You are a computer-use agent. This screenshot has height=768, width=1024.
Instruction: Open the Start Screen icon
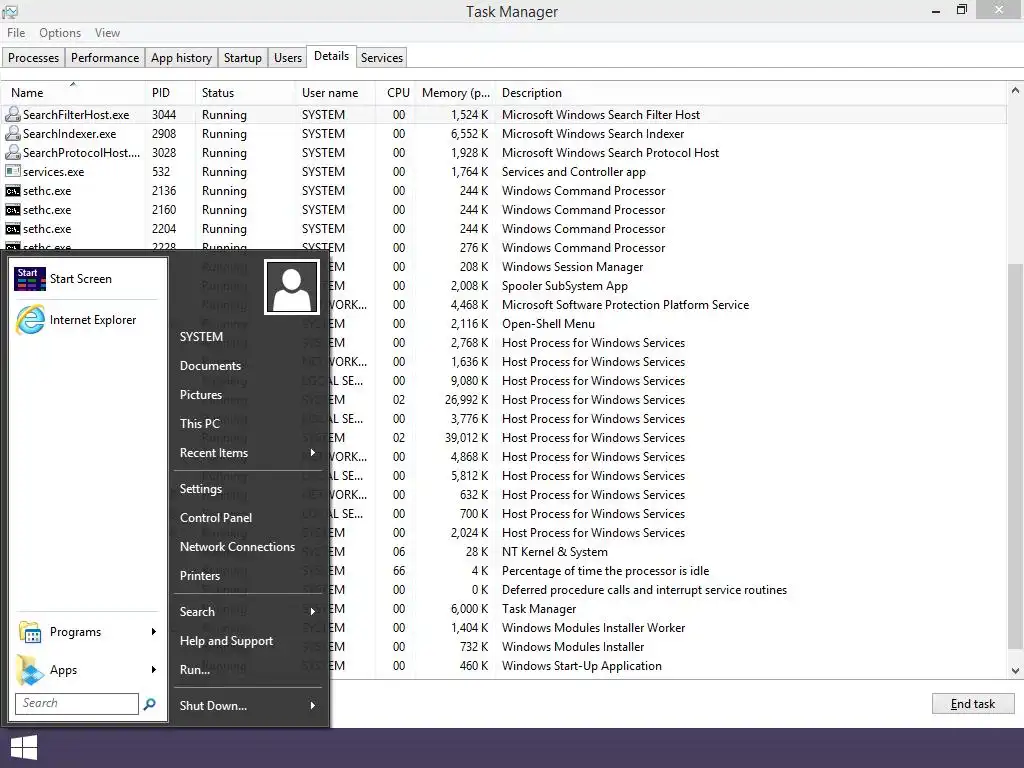click(30, 279)
